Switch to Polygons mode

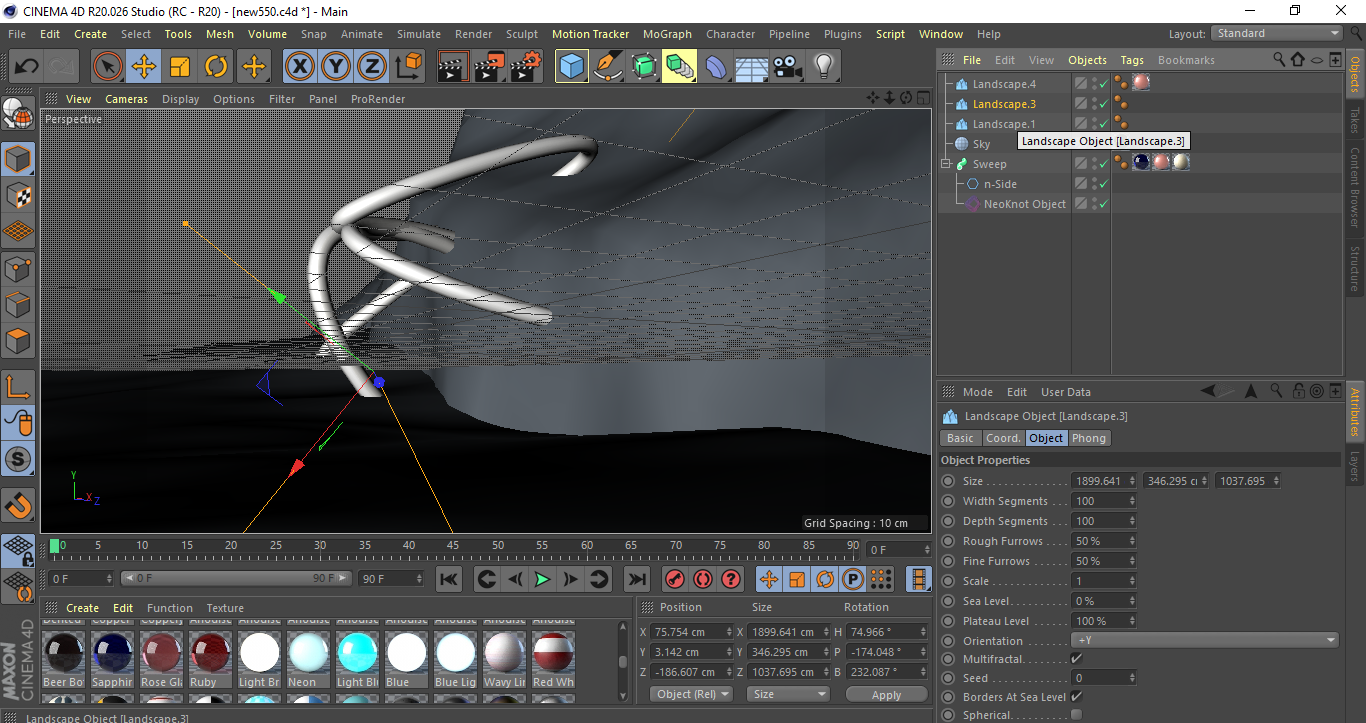[x=18, y=341]
